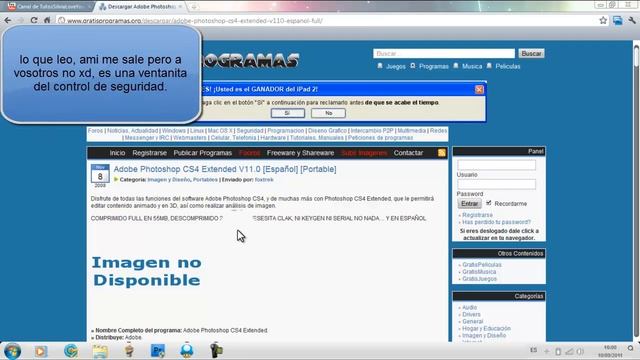The width and height of the screenshot is (640, 360).
Task: Open the Adobe Photoshop CS4 Extended post title
Action: point(225,169)
